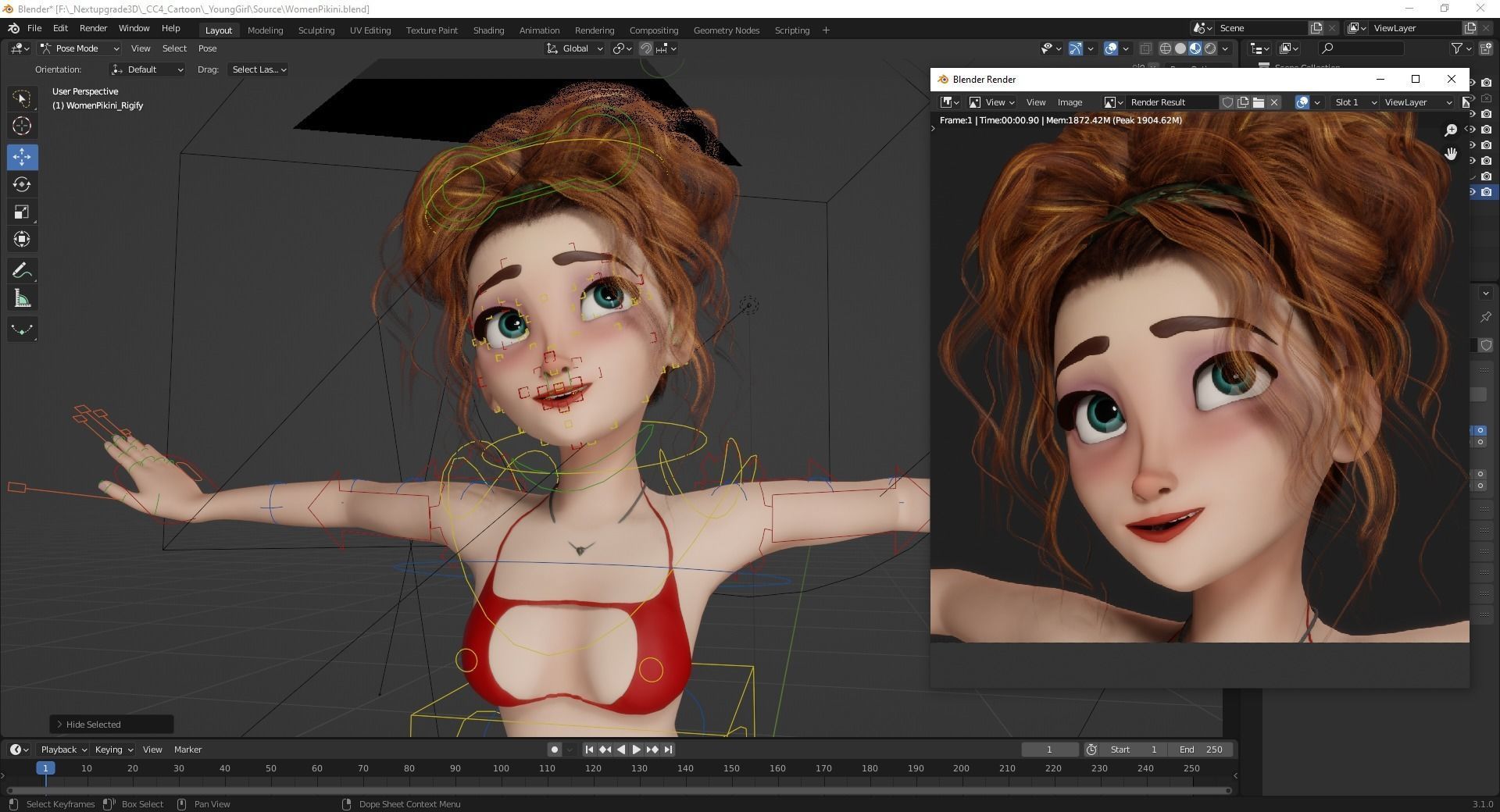The width and height of the screenshot is (1500, 812).
Task: Choose the Measure tool
Action: click(22, 298)
